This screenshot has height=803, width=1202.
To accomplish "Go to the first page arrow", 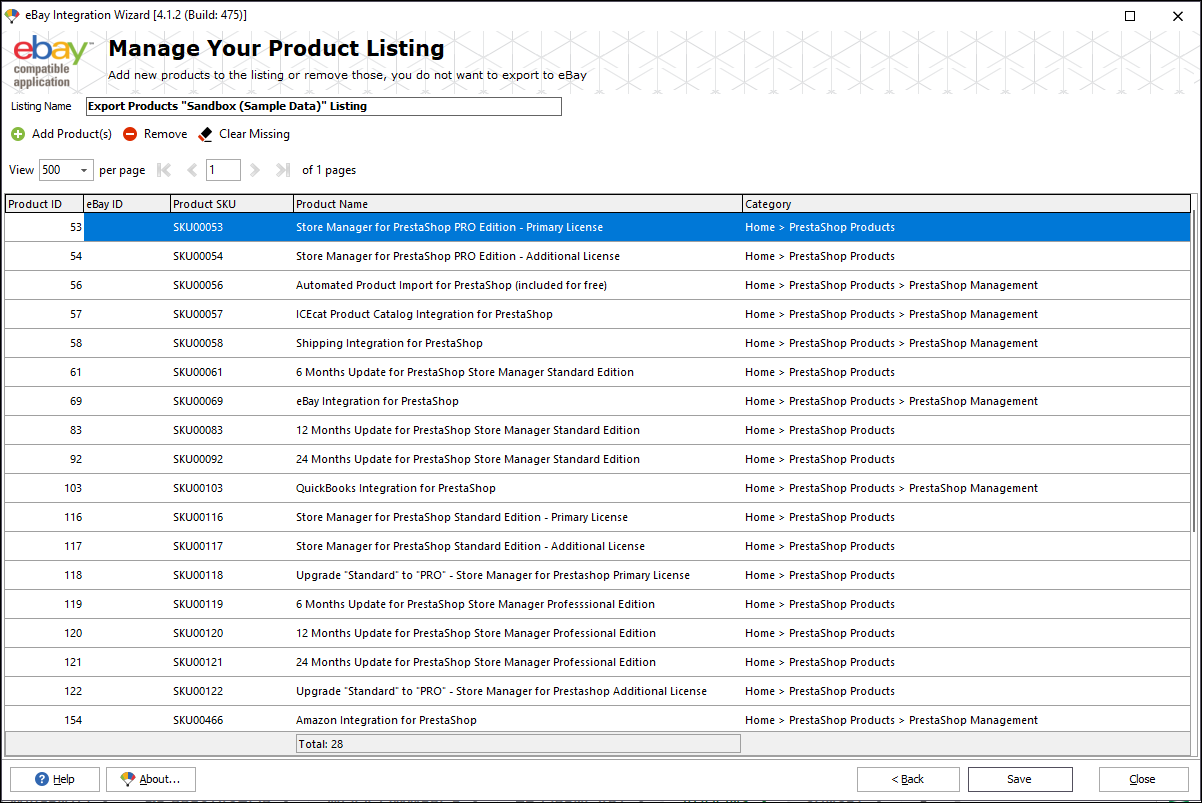I will (x=165, y=170).
